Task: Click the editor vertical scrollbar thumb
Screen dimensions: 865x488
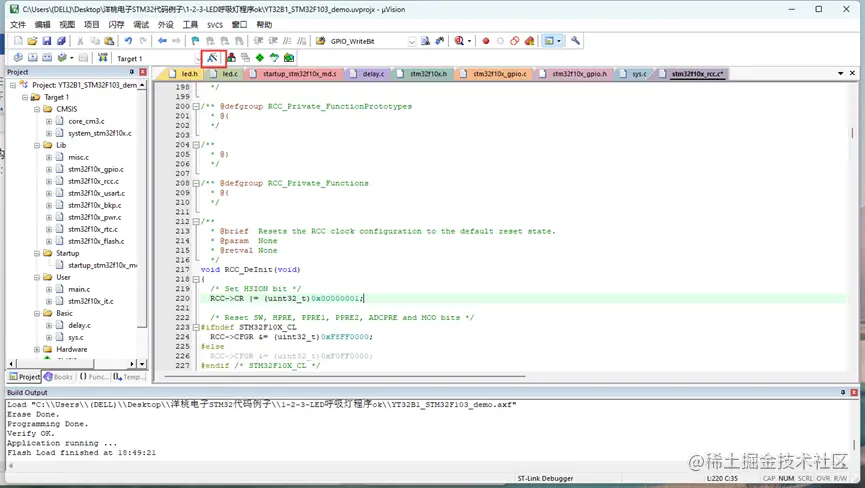Action: point(852,133)
